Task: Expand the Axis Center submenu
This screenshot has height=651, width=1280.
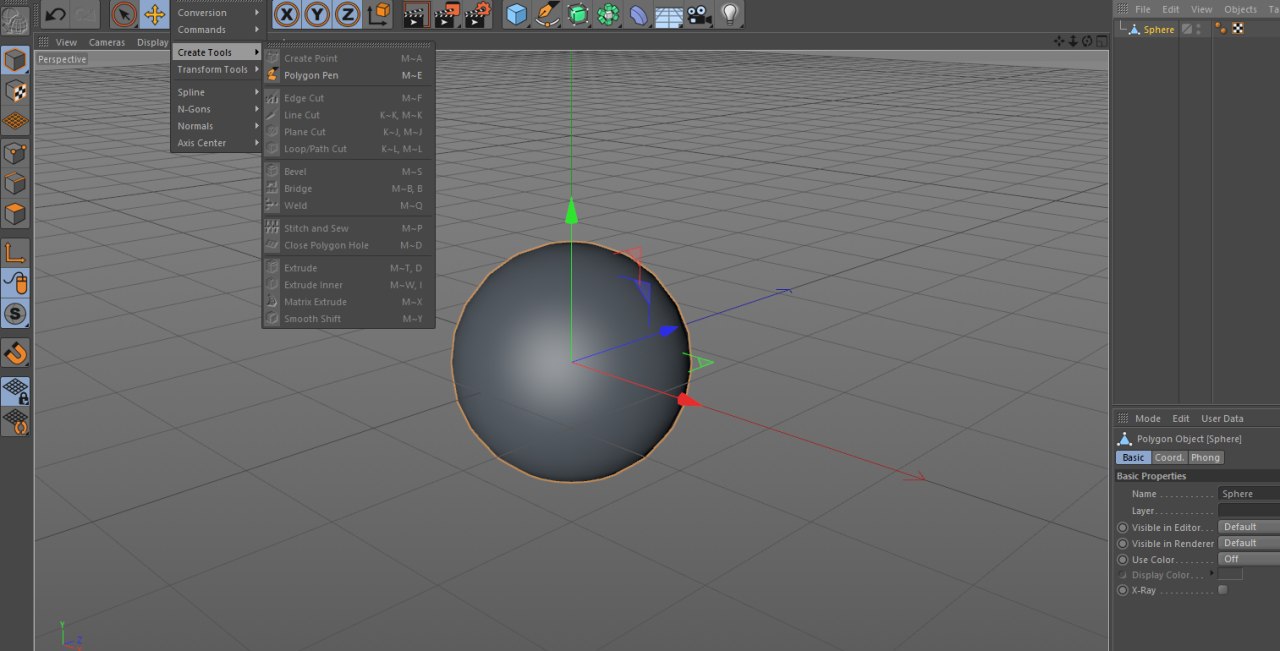Action: [x=219, y=143]
